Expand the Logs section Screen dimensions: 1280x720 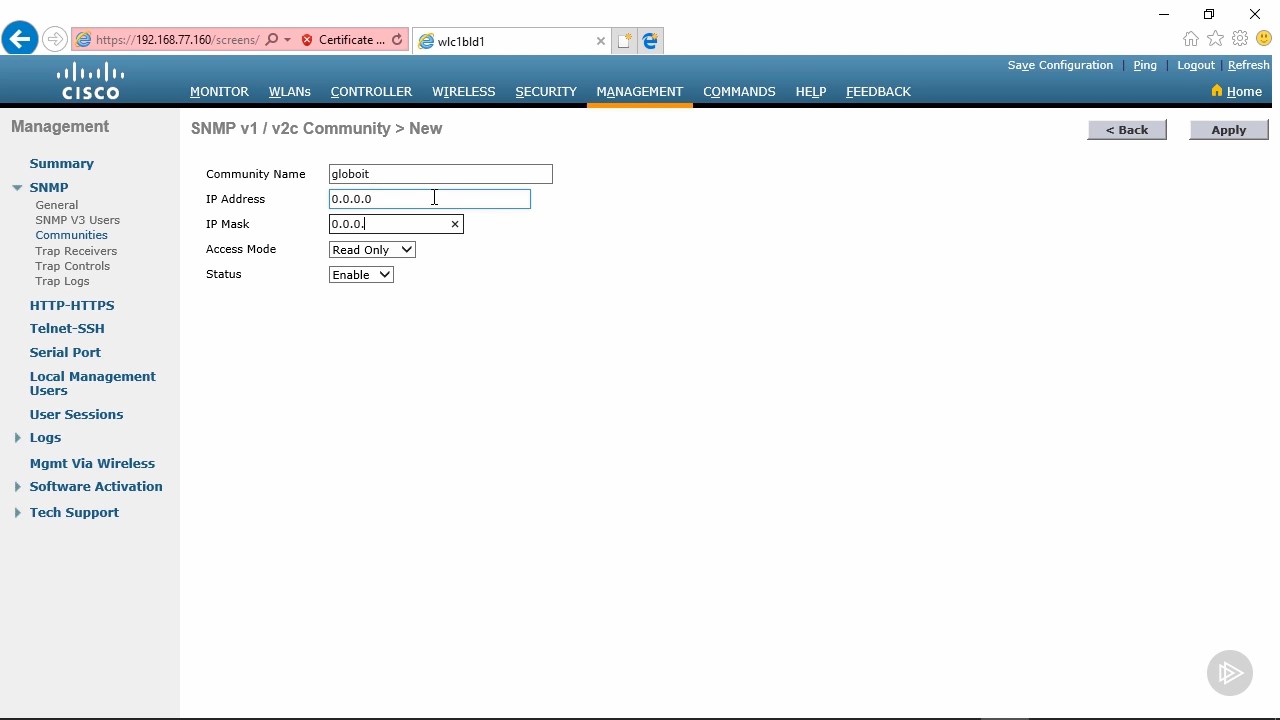[x=17, y=437]
